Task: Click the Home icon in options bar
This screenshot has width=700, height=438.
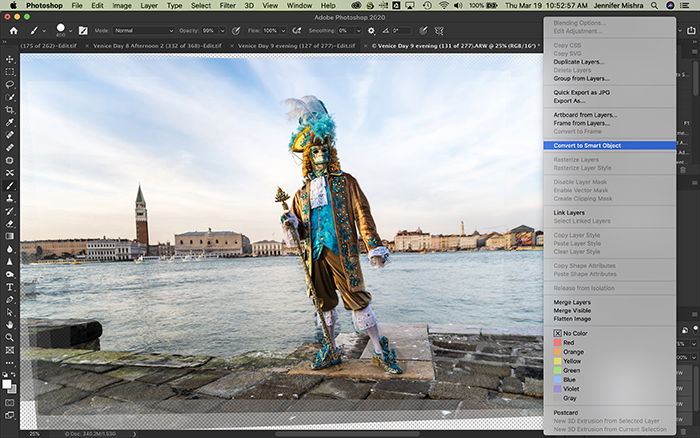Action: [14, 31]
